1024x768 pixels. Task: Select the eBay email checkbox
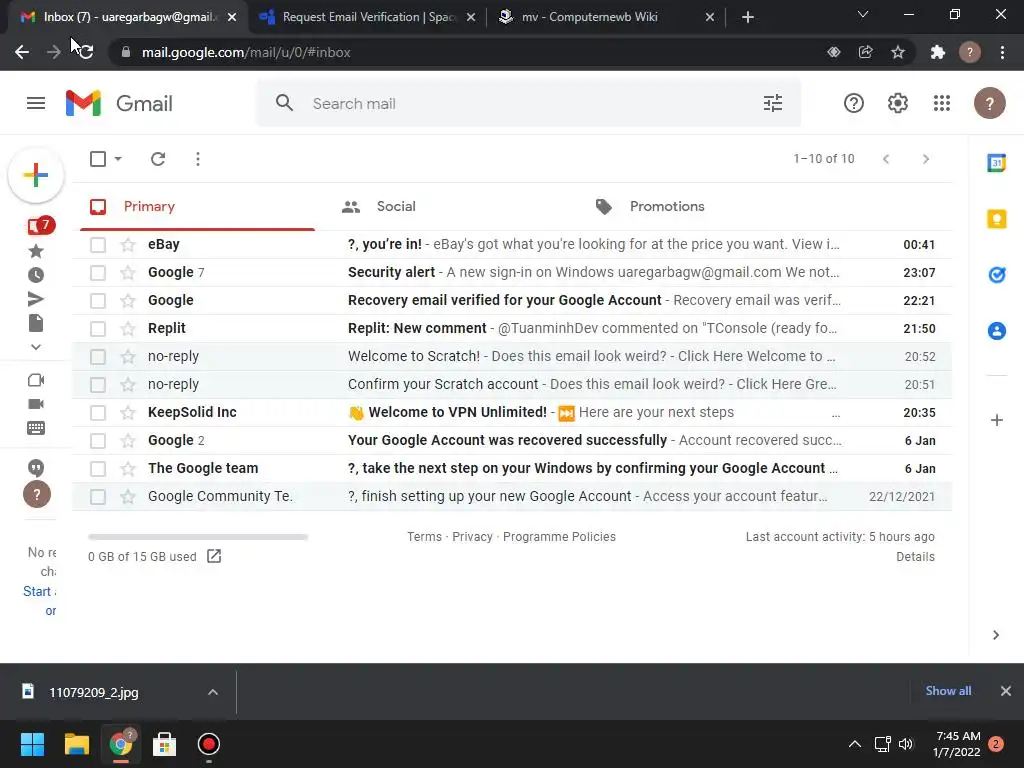point(98,245)
